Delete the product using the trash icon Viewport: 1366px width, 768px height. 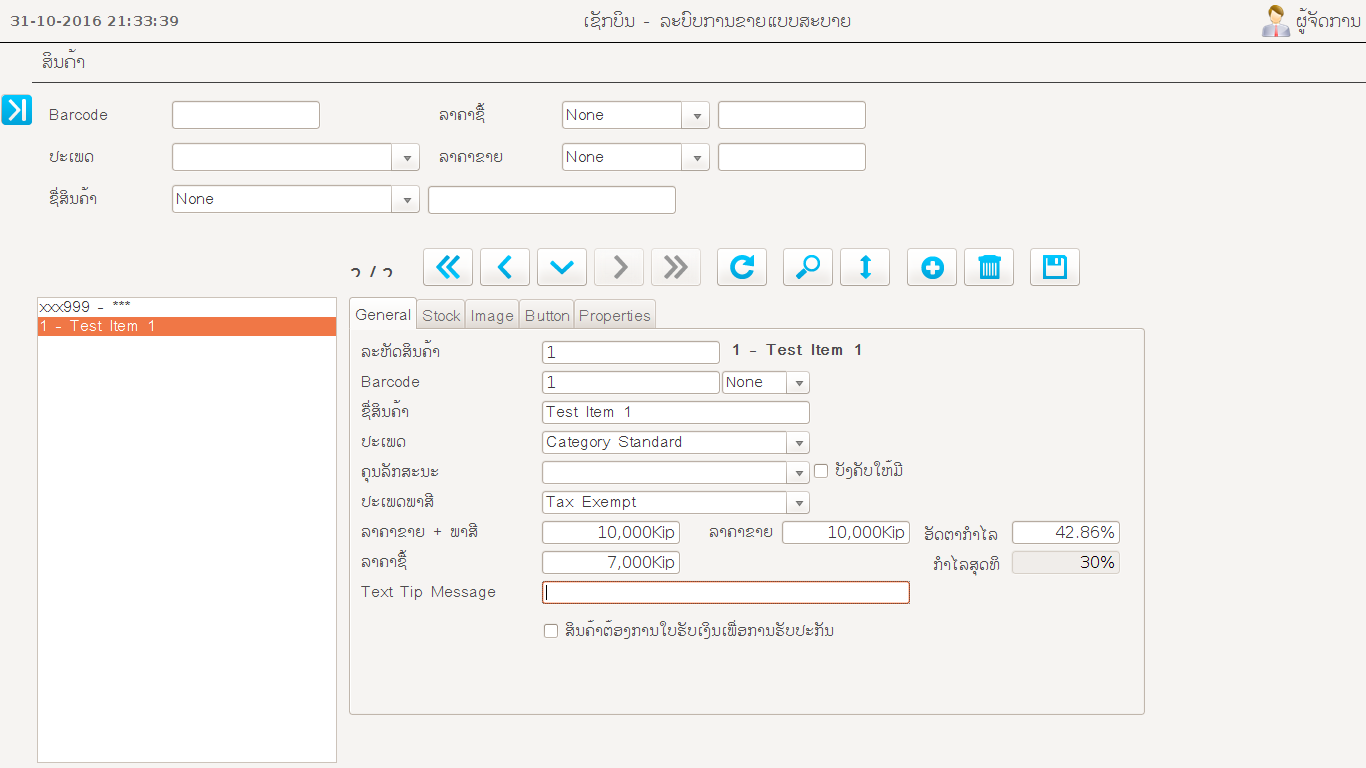[x=989, y=267]
